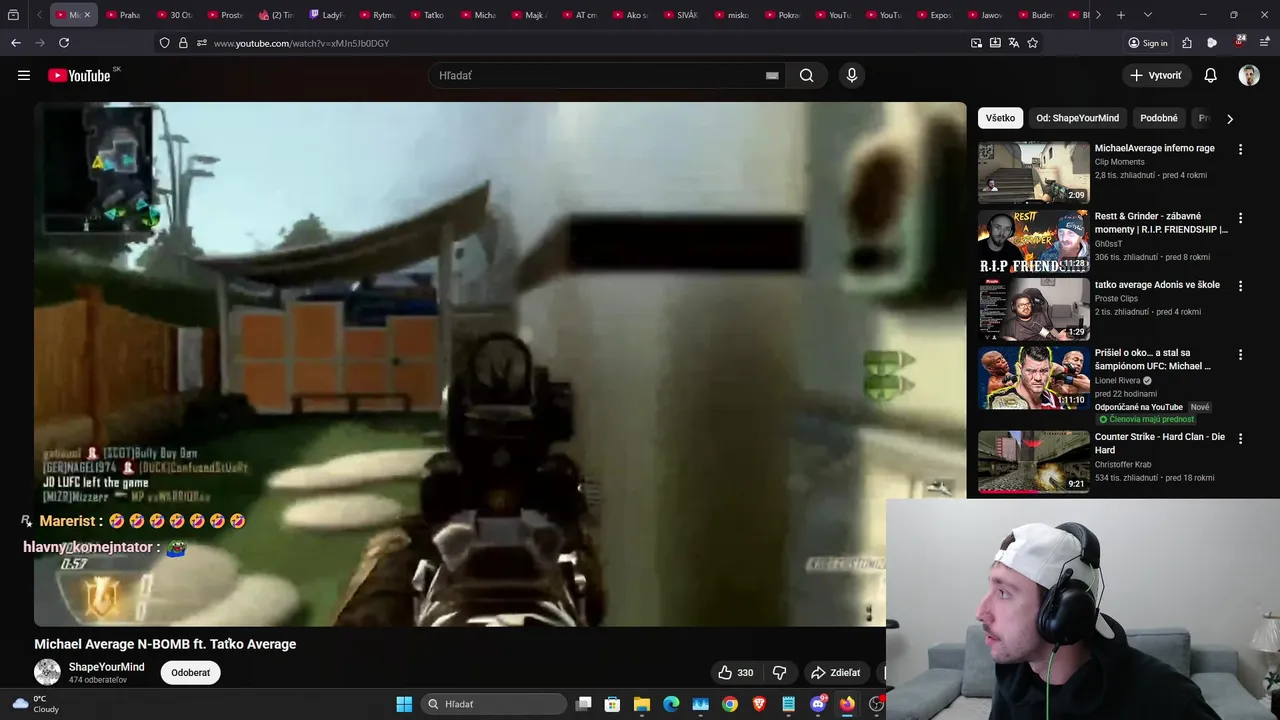Open options for Restt & Grinder video

1241,217
